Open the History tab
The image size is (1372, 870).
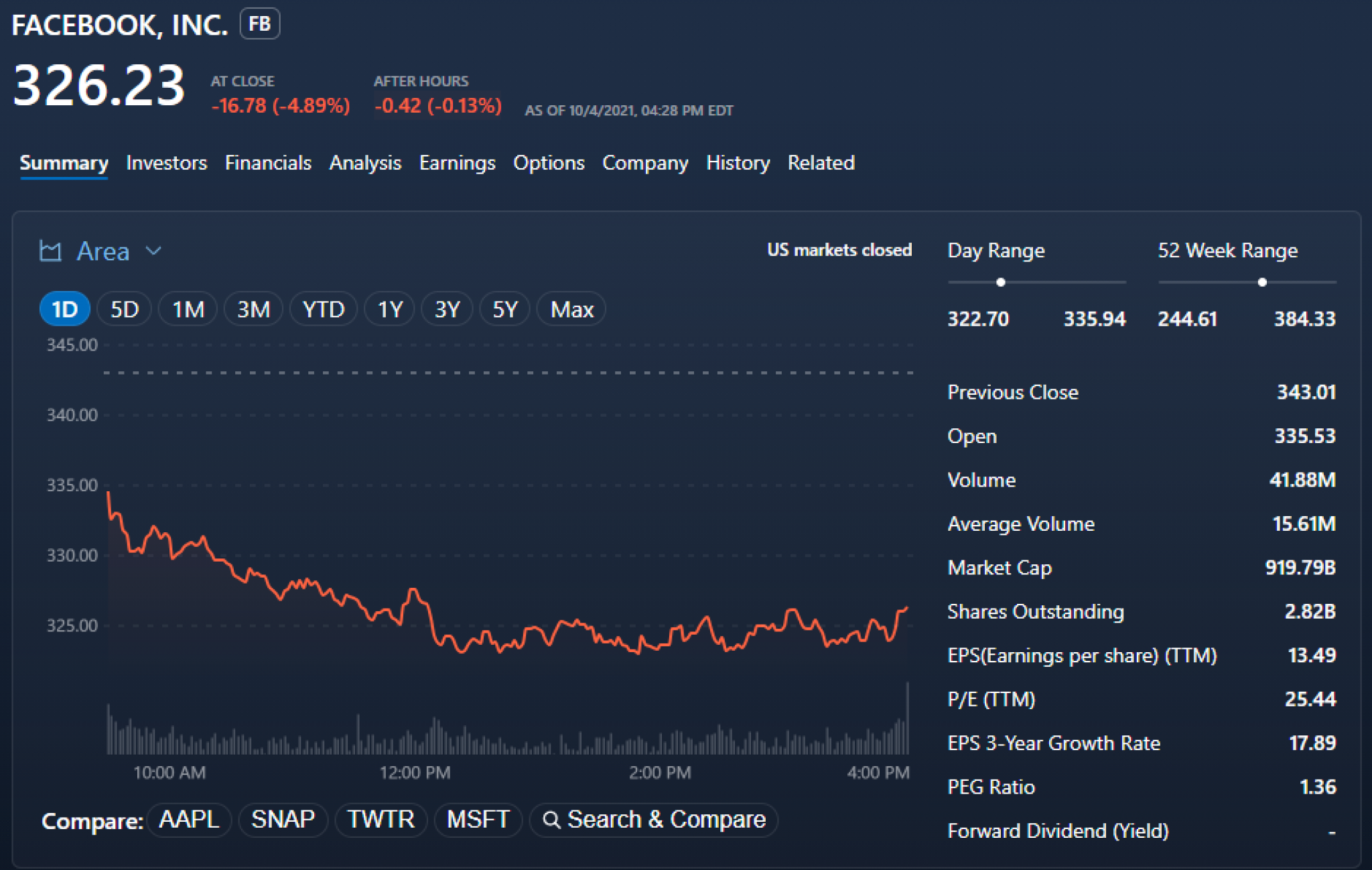point(738,163)
